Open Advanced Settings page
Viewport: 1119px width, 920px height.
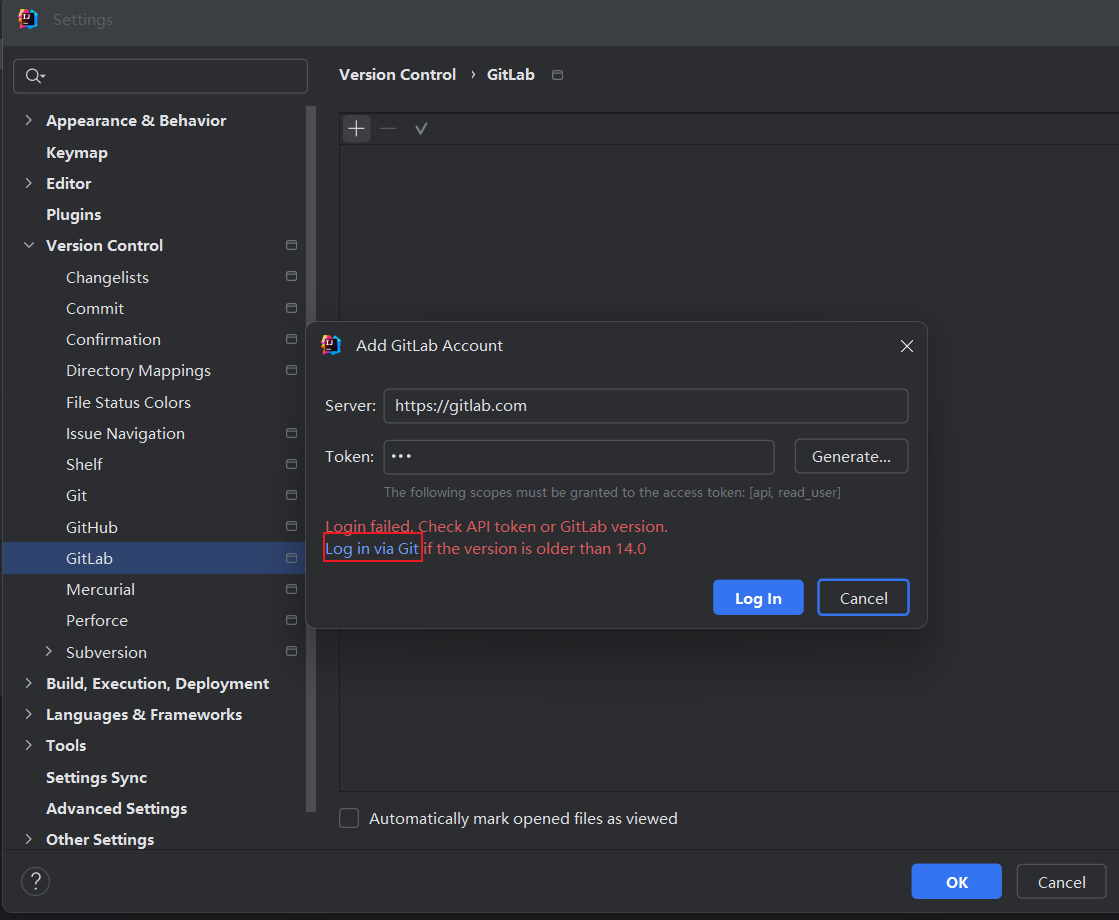click(116, 808)
